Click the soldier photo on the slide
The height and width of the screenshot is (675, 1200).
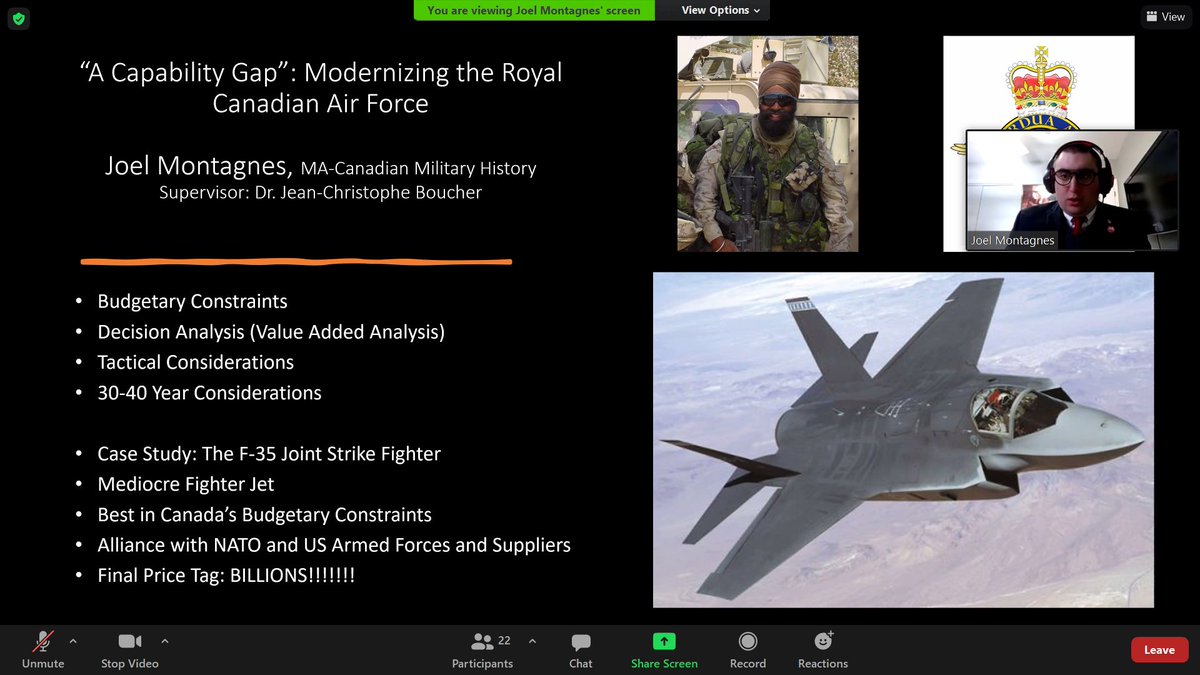coord(767,143)
